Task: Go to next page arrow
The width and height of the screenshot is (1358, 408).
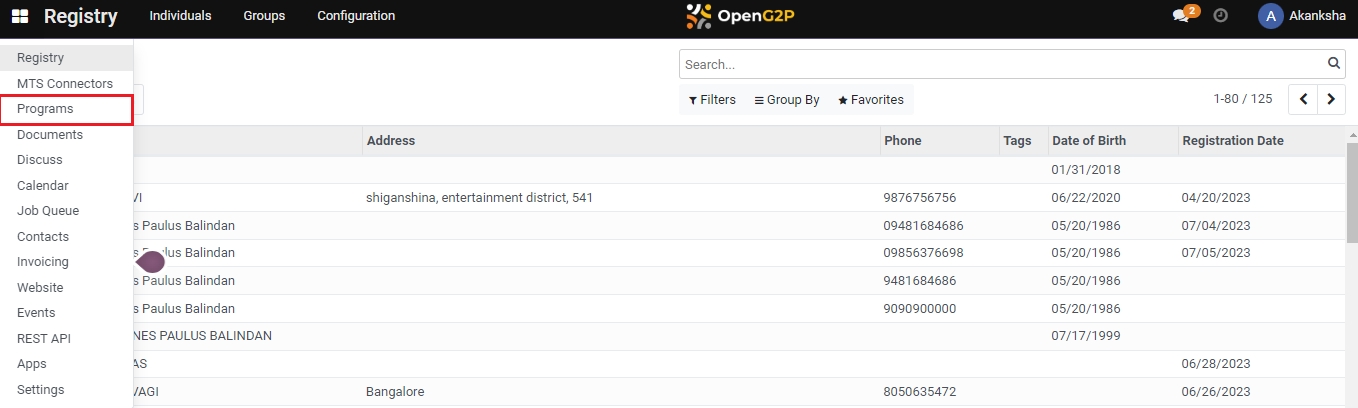Action: [x=1331, y=99]
